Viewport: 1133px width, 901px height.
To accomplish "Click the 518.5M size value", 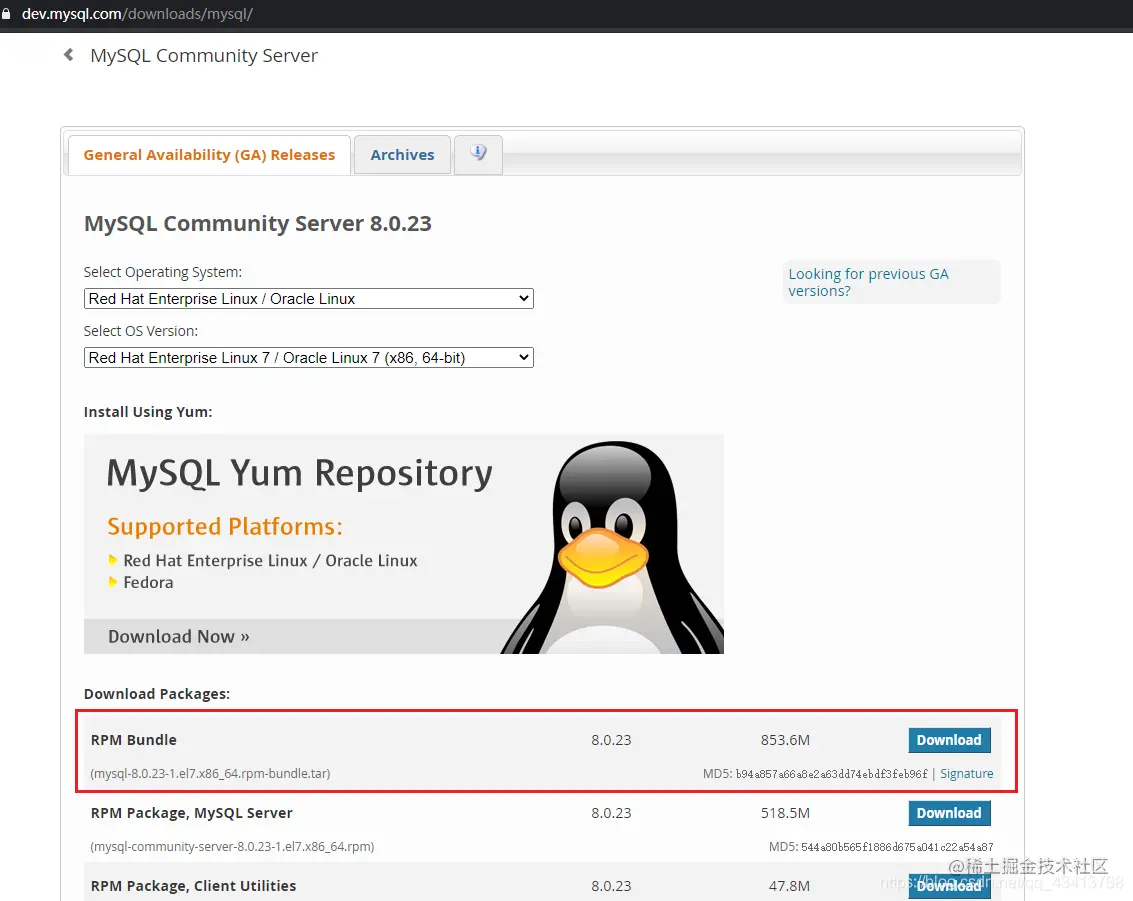I will click(x=785, y=813).
